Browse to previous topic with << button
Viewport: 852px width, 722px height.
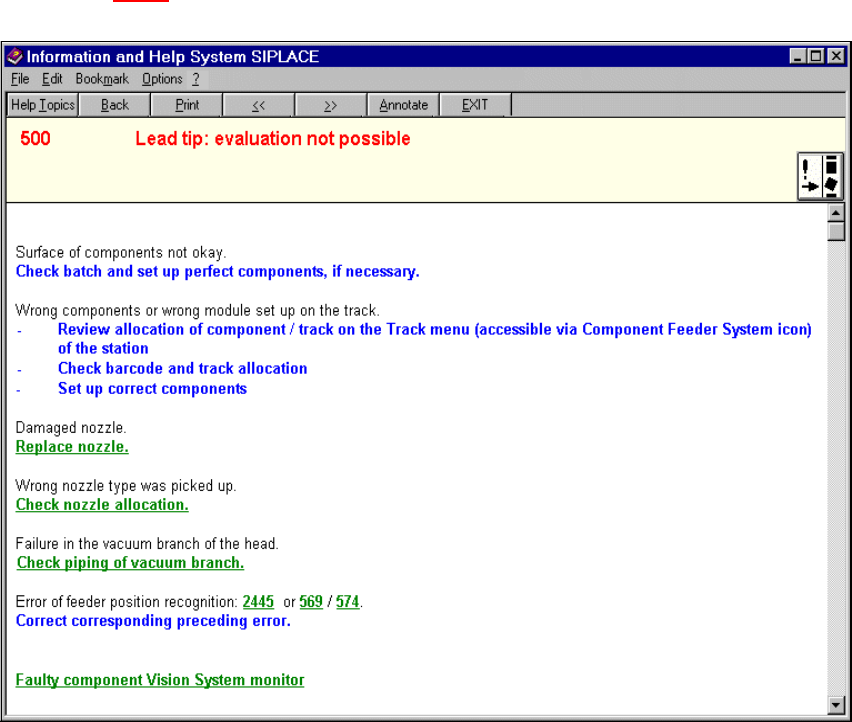[x=259, y=105]
